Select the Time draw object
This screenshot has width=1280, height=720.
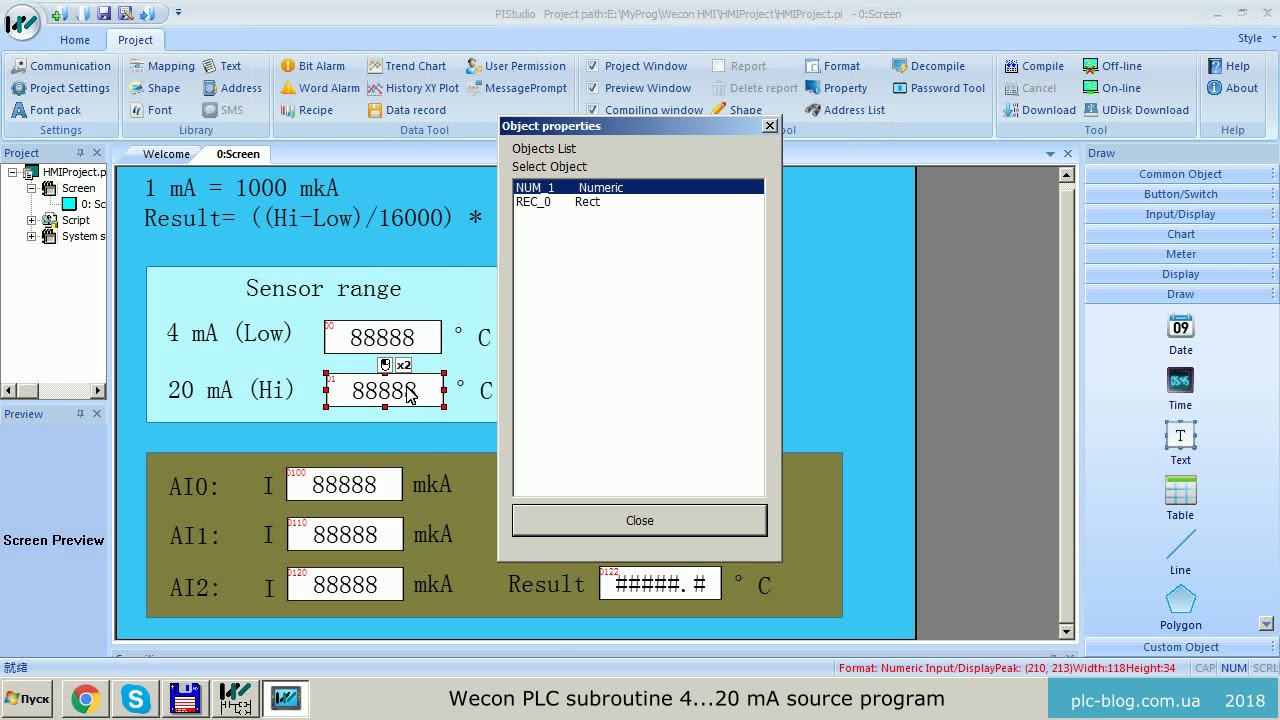tap(1180, 390)
